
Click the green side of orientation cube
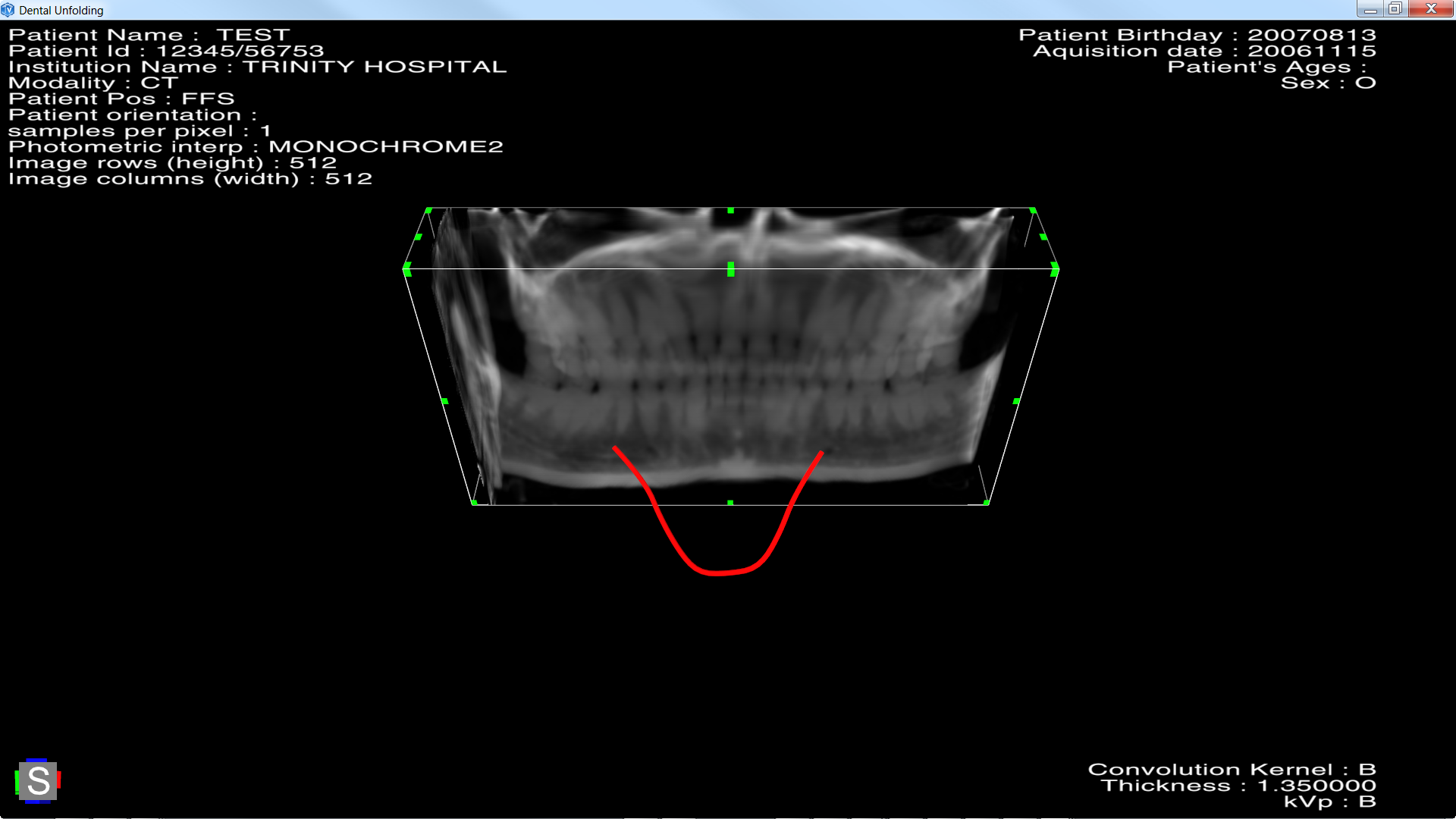(17, 781)
